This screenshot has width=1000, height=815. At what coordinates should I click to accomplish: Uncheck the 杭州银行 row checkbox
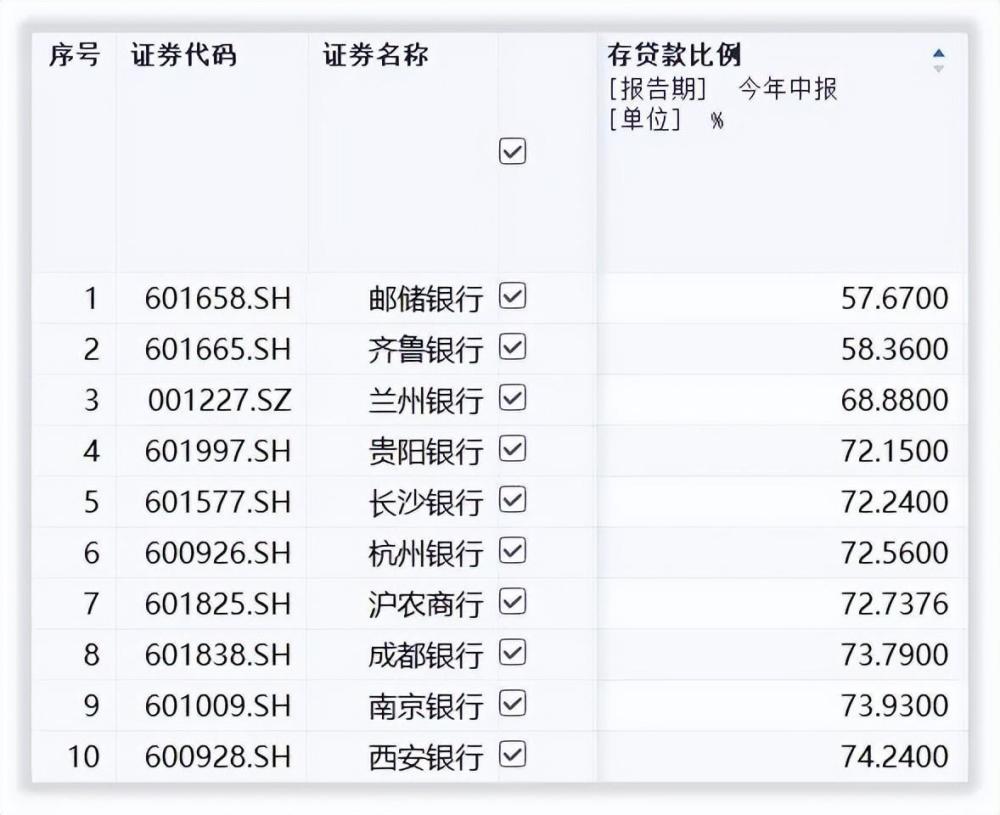tap(512, 551)
